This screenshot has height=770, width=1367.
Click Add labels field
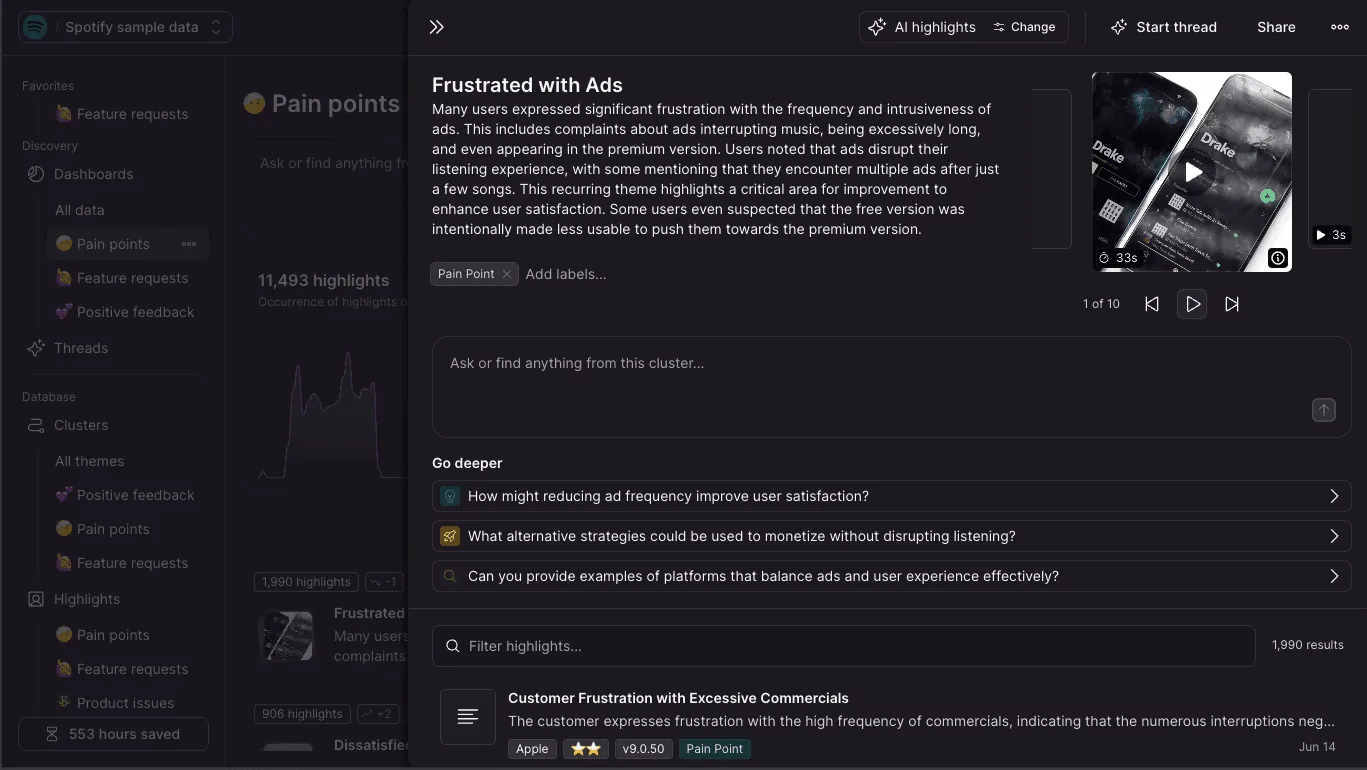(566, 274)
